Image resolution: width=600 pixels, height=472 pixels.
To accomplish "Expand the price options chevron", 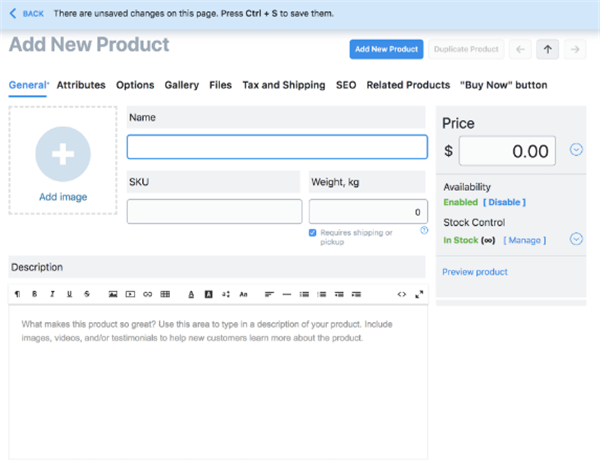I will (x=576, y=150).
